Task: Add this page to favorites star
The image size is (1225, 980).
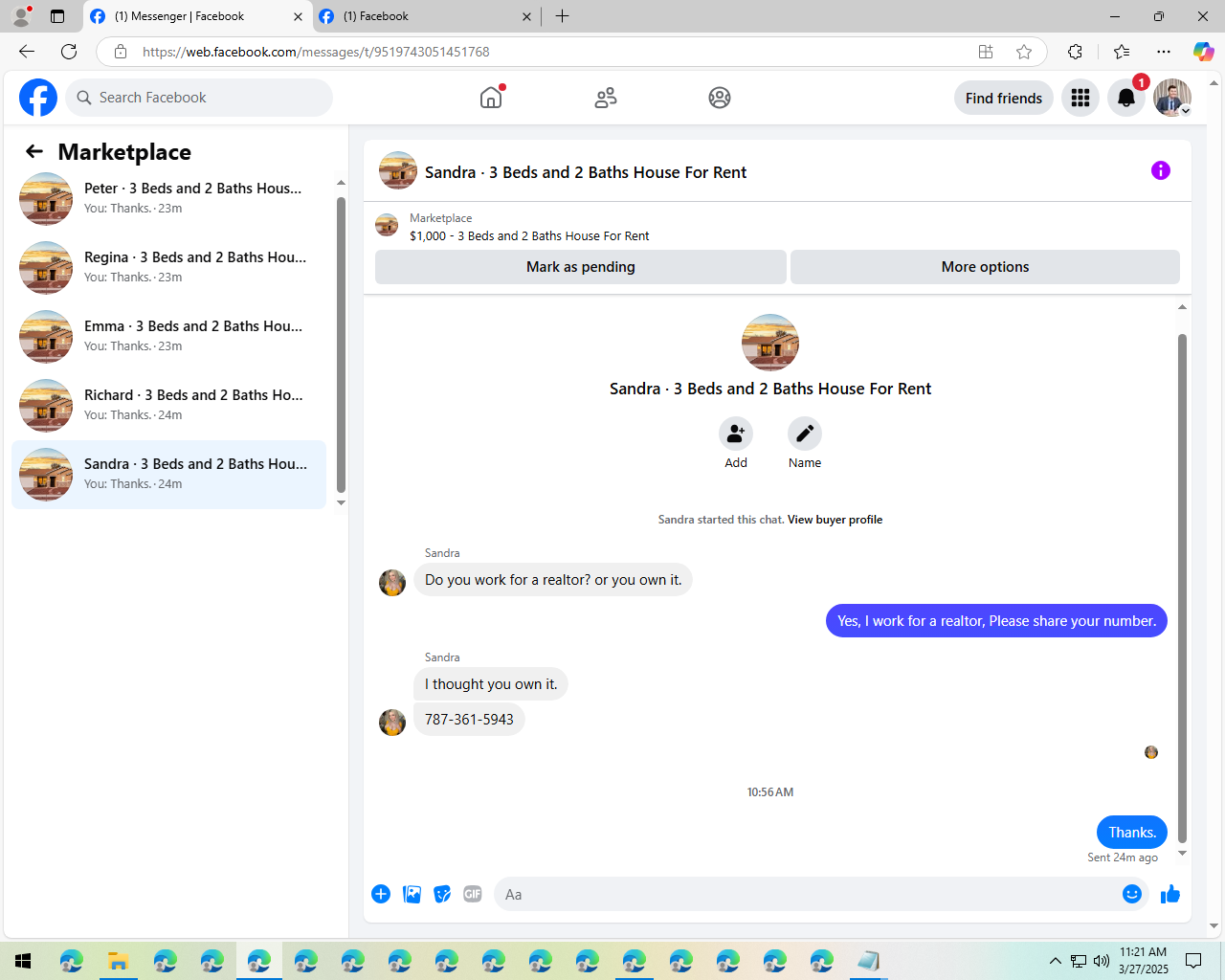Action: click(x=1024, y=52)
